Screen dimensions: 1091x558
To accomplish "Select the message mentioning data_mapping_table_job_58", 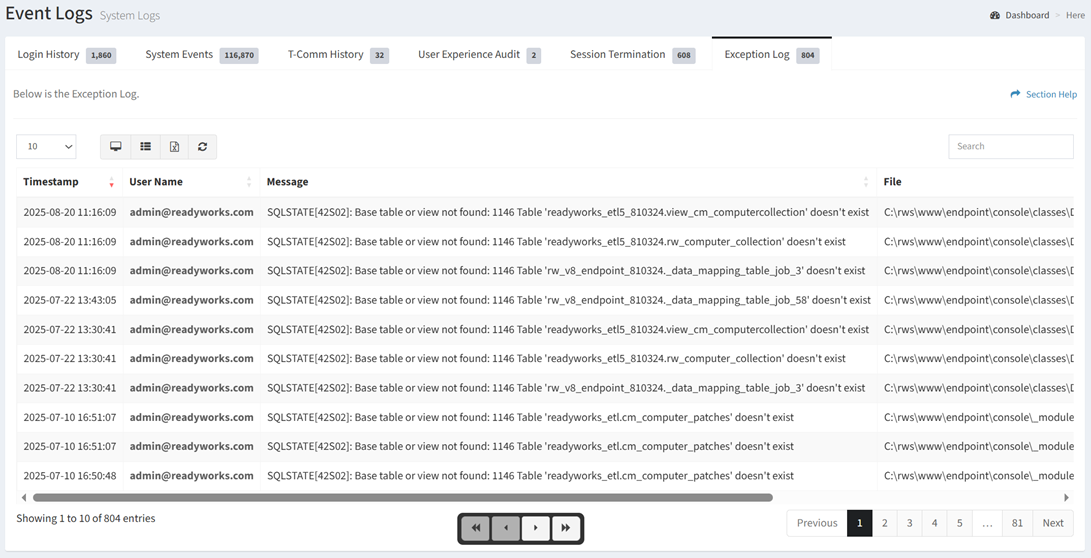I will (568, 300).
